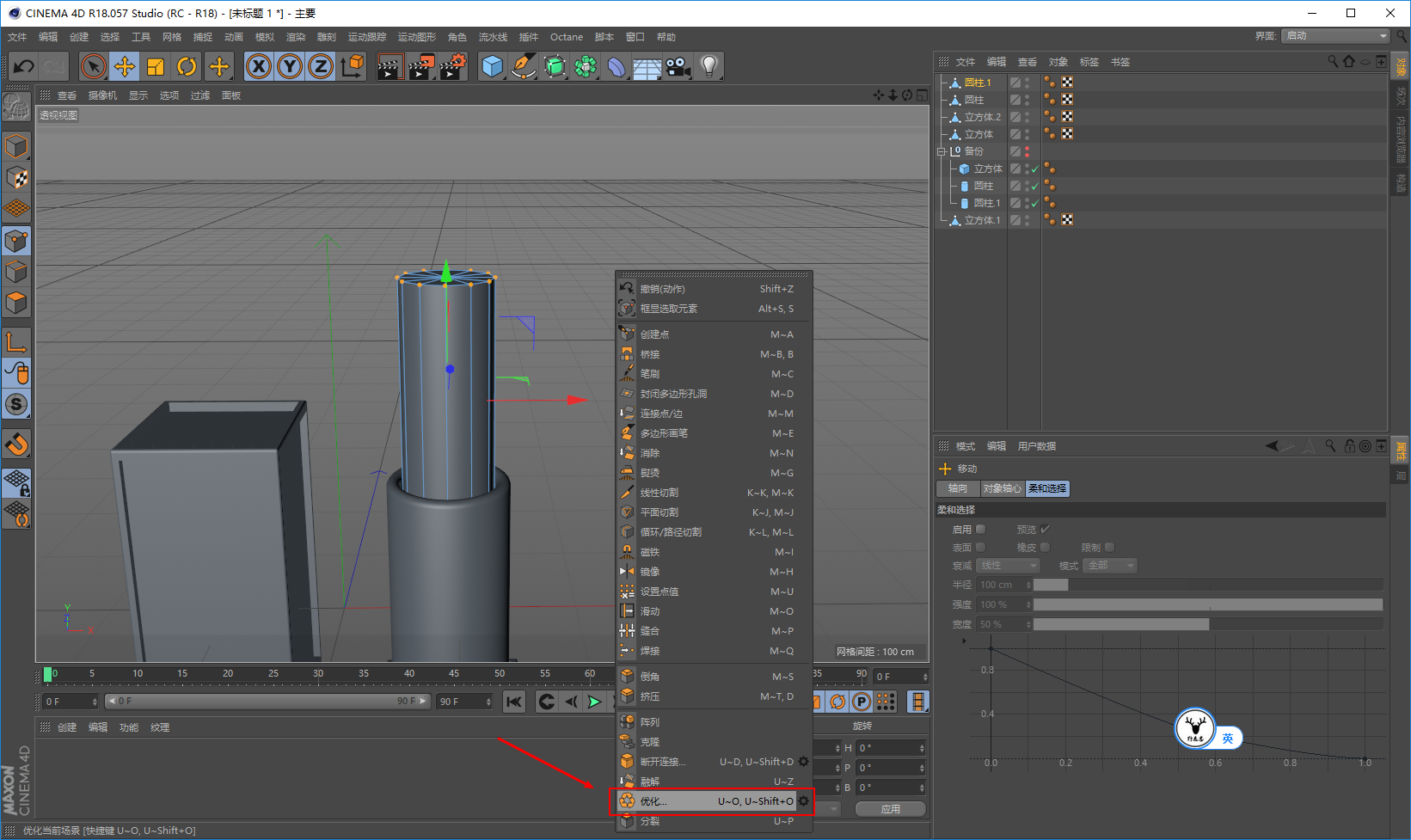Adjust the 宽度 width slider
The height and width of the screenshot is (840, 1411).
tap(1208, 624)
